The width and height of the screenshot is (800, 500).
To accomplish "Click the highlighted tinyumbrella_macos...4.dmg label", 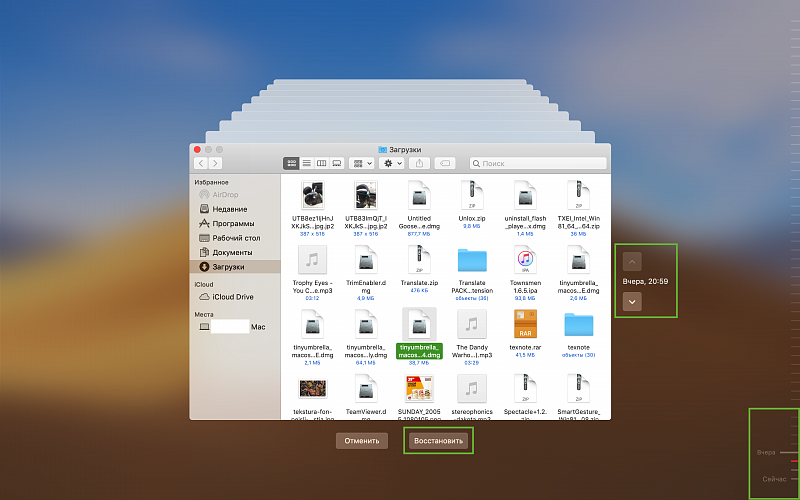I will (x=419, y=351).
